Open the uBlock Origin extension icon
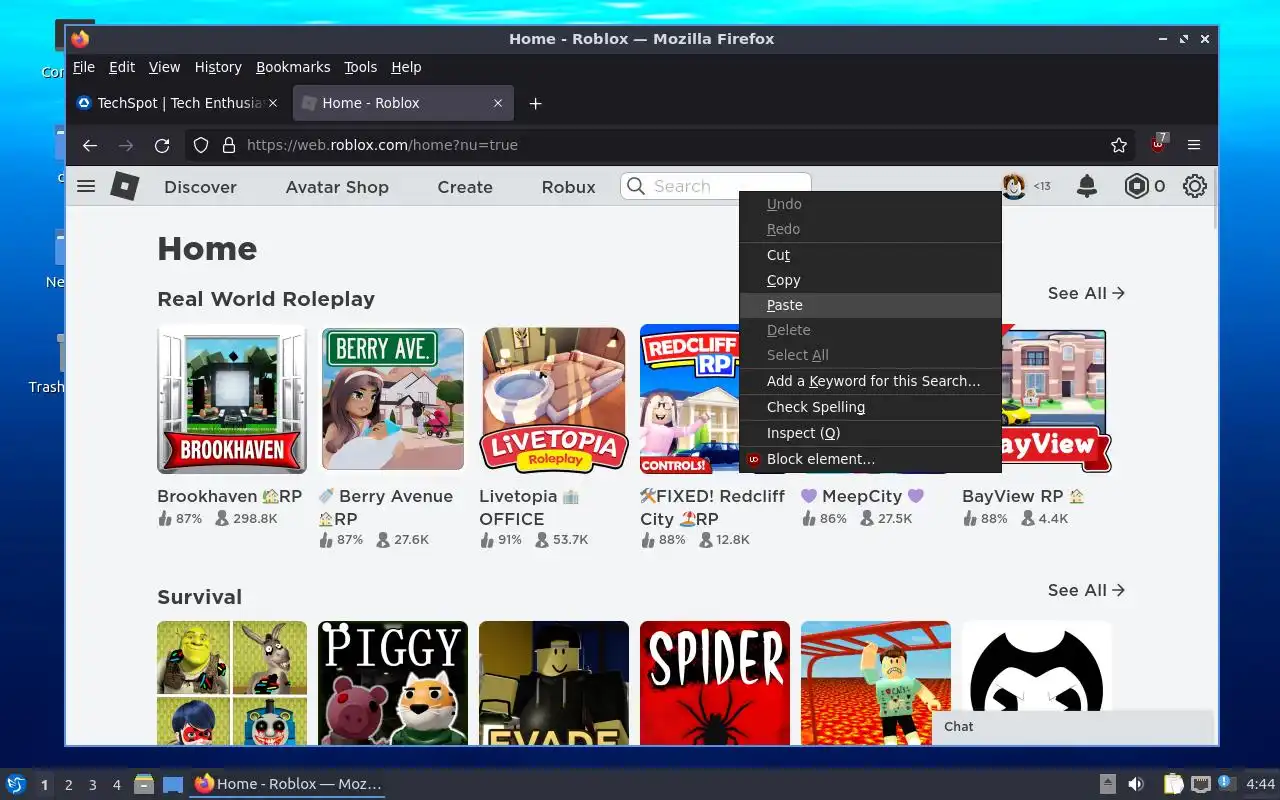Viewport: 1280px width, 800px height. (x=1158, y=143)
